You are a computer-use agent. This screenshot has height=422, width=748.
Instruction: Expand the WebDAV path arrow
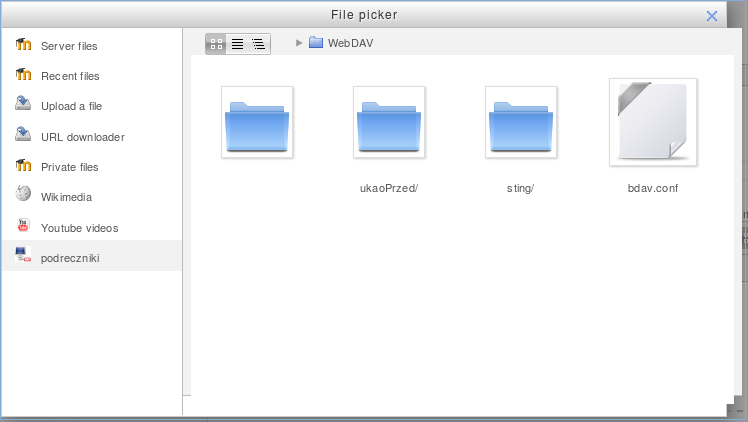coord(299,43)
